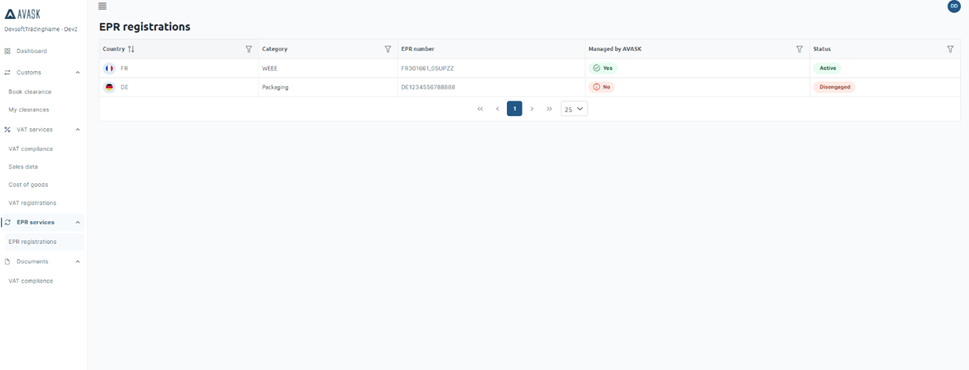Open the Status column filter
This screenshot has width=969, height=370.
950,49
